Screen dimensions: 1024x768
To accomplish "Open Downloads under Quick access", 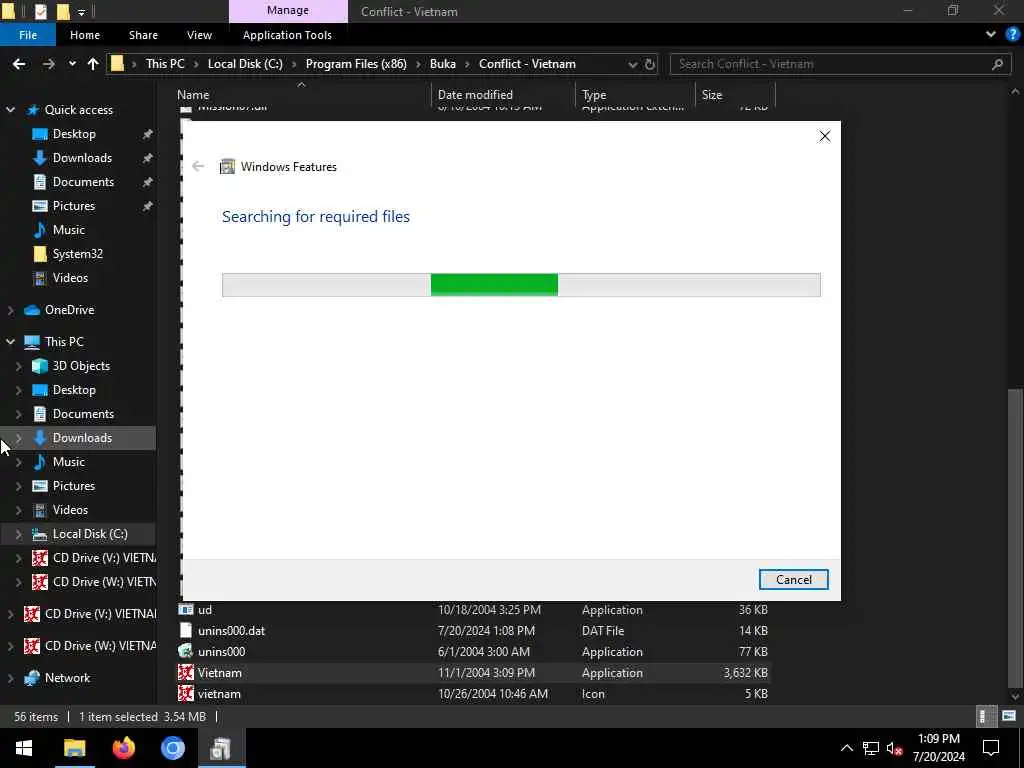I will [82, 158].
